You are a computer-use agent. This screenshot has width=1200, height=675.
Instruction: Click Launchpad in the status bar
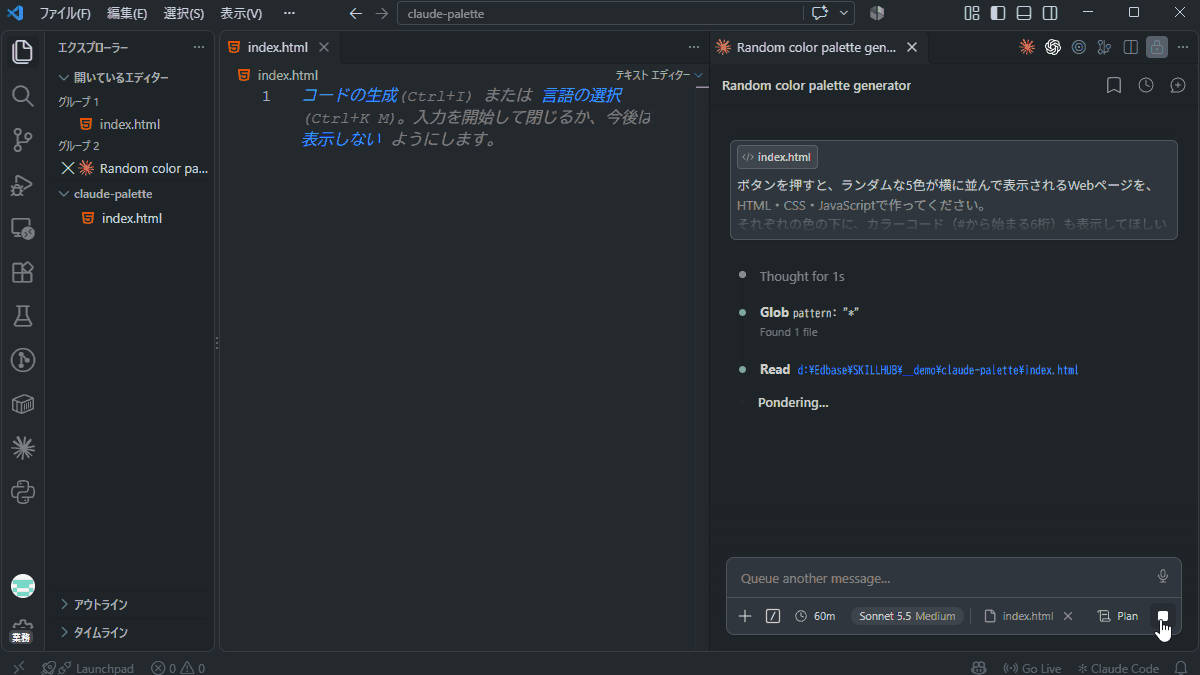(x=96, y=668)
